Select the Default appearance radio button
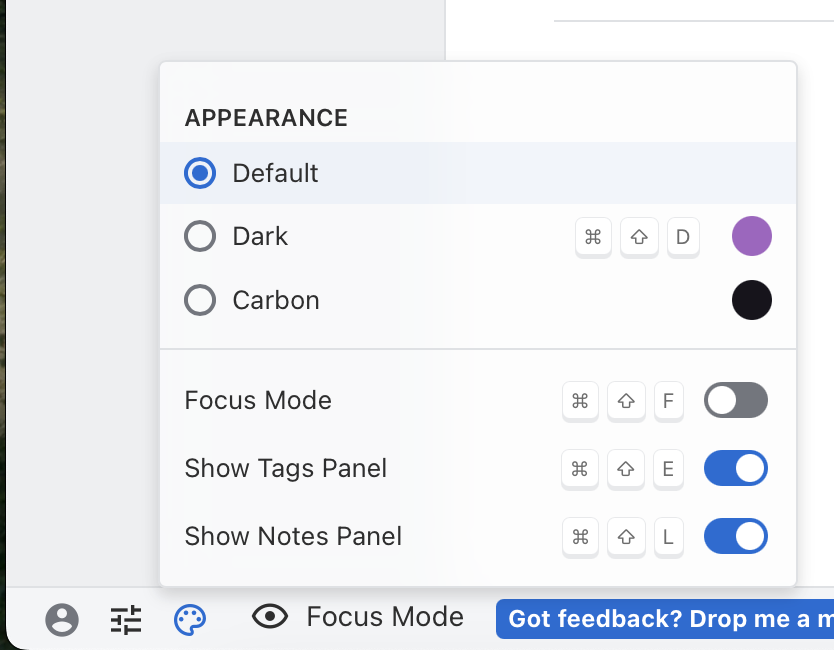 click(201, 173)
